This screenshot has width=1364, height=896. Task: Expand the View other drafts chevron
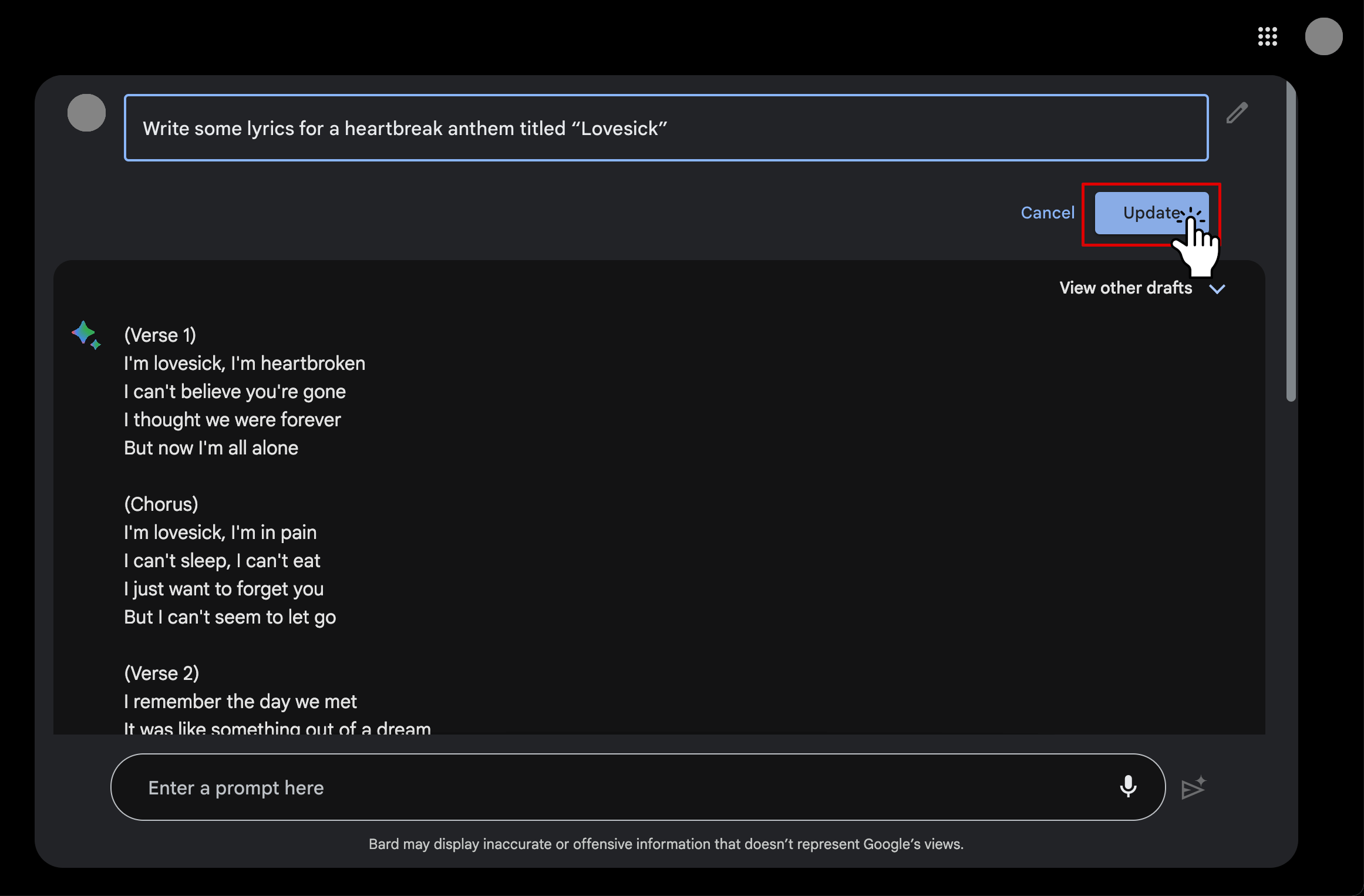(1217, 289)
